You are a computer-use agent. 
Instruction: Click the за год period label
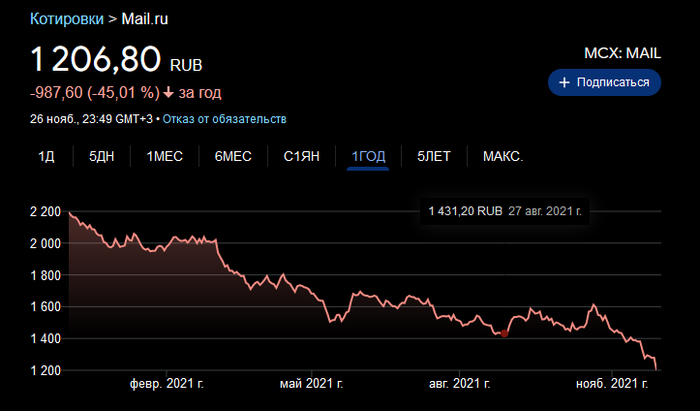coord(200,93)
